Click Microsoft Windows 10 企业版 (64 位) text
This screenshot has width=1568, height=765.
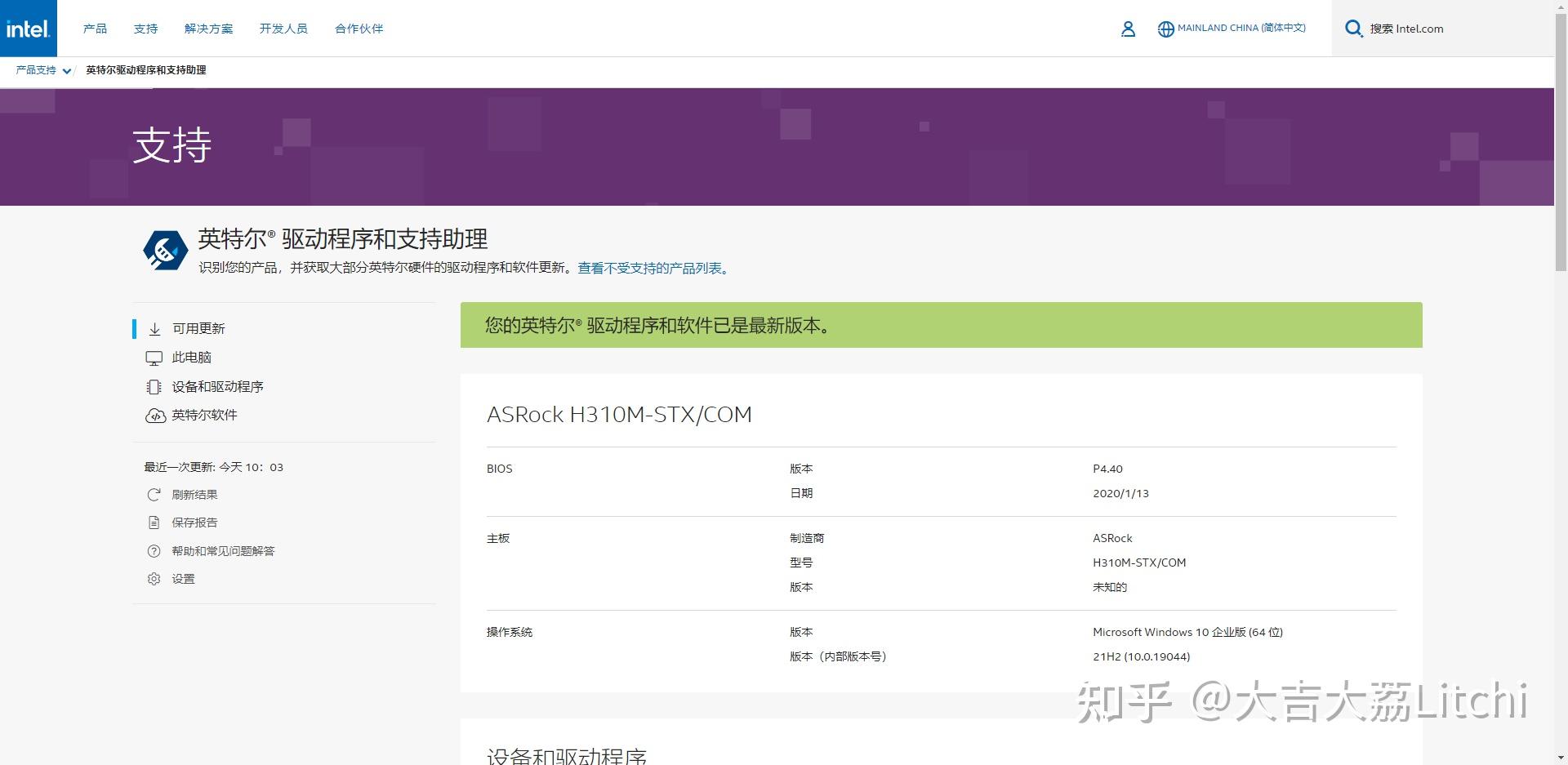click(x=1187, y=632)
